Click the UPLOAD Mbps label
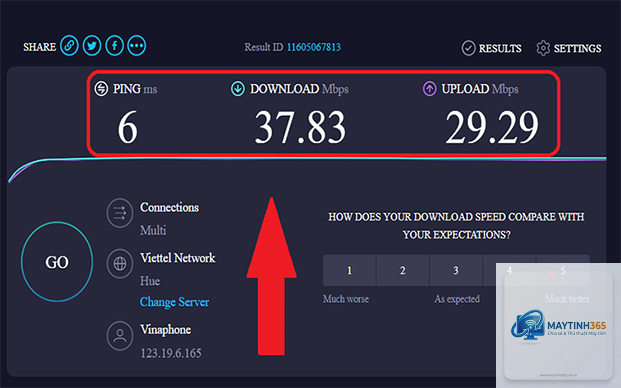 pyautogui.click(x=480, y=89)
